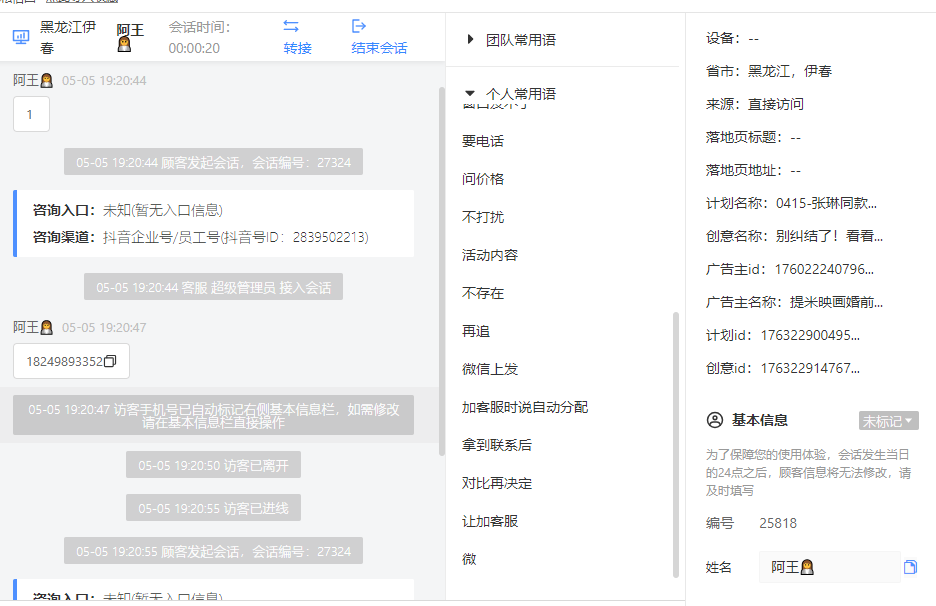The image size is (936, 606).
Task: Click the 落地页地址 row
Action: 753,170
